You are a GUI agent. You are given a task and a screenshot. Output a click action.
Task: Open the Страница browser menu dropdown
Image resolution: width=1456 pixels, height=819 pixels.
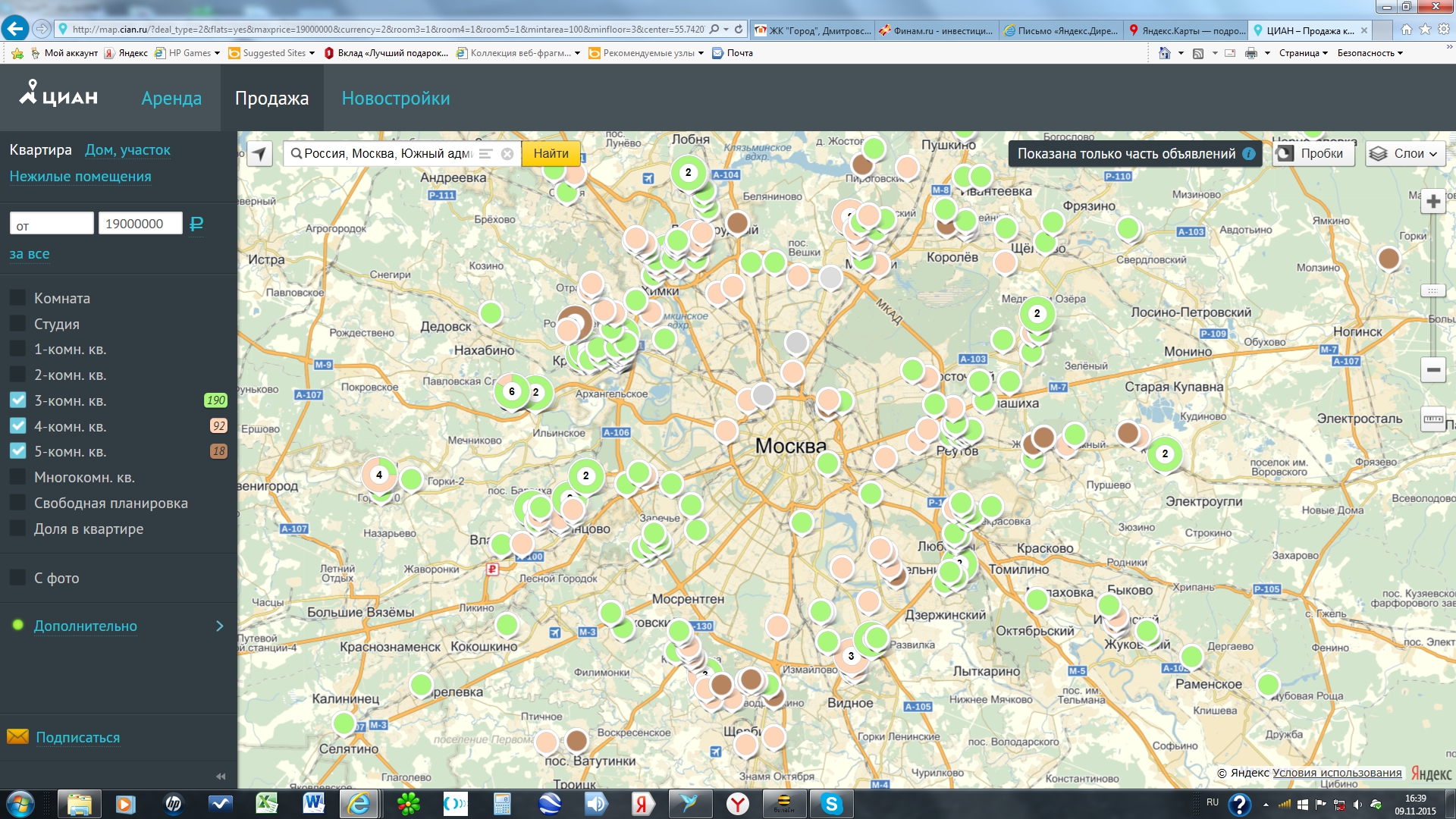1303,53
